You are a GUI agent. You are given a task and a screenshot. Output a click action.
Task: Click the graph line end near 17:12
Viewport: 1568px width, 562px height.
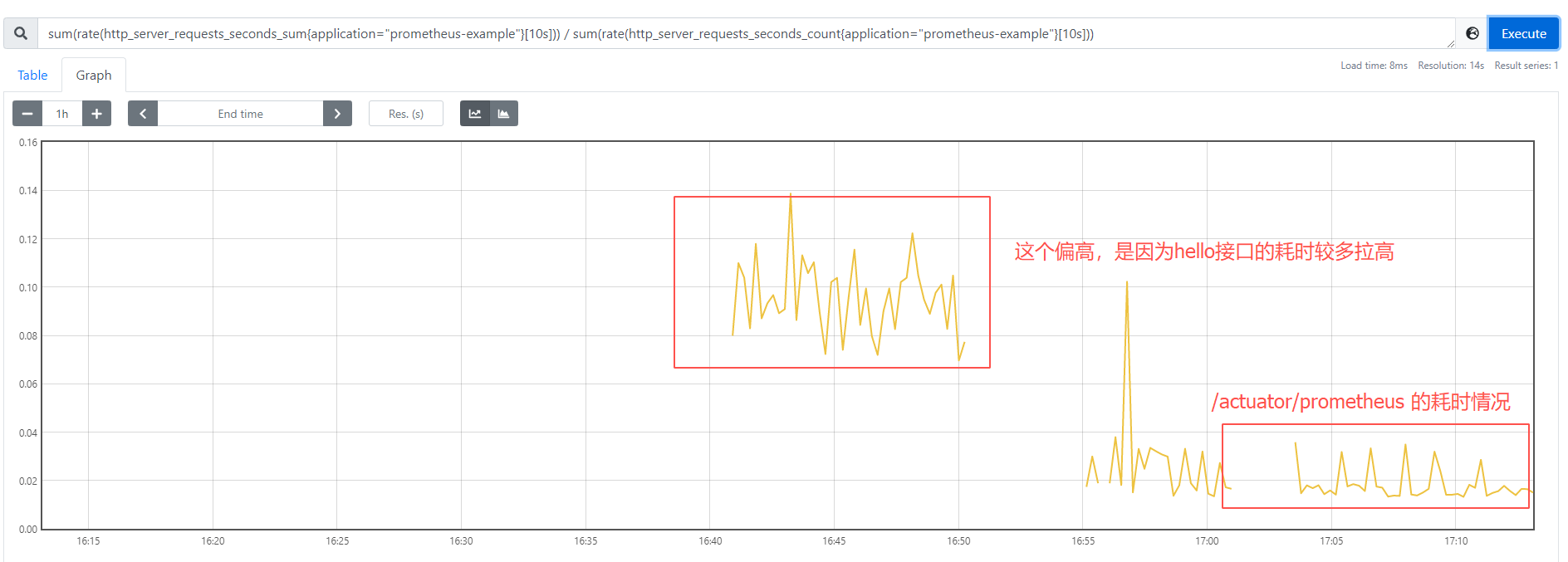point(1531,491)
